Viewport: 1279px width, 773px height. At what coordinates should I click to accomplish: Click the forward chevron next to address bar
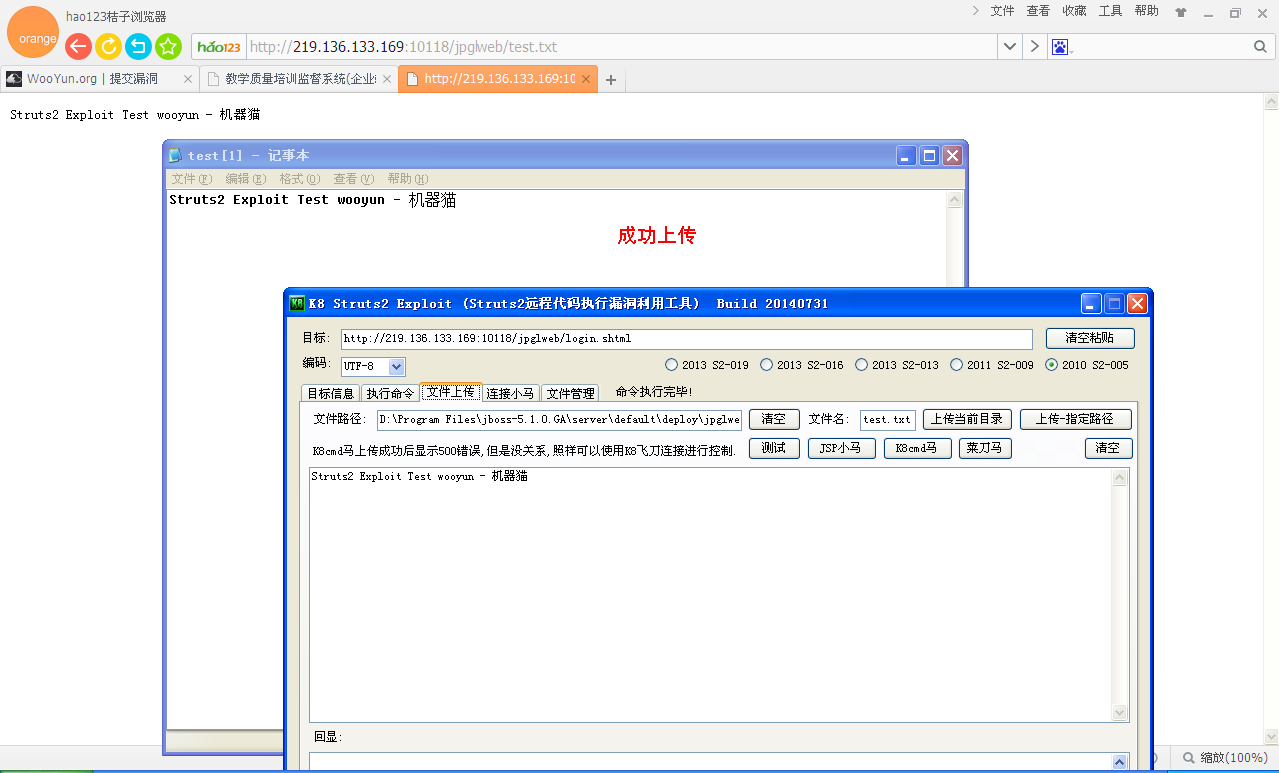(x=1034, y=47)
